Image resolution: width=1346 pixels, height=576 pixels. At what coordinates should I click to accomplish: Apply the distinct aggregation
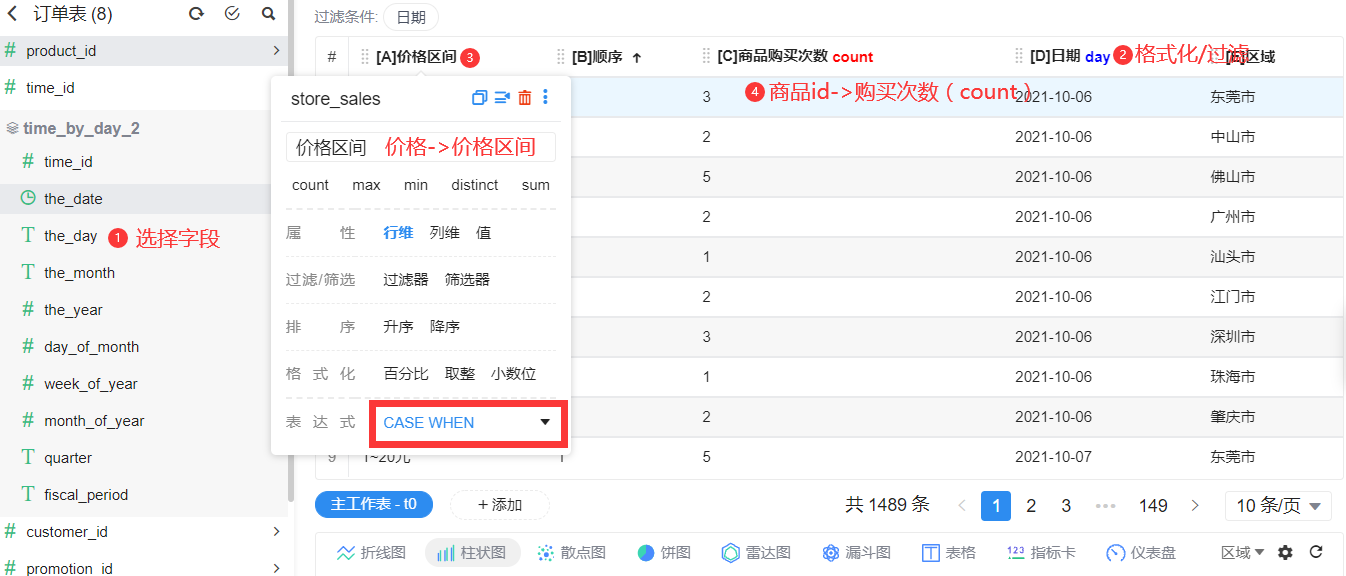point(475,185)
